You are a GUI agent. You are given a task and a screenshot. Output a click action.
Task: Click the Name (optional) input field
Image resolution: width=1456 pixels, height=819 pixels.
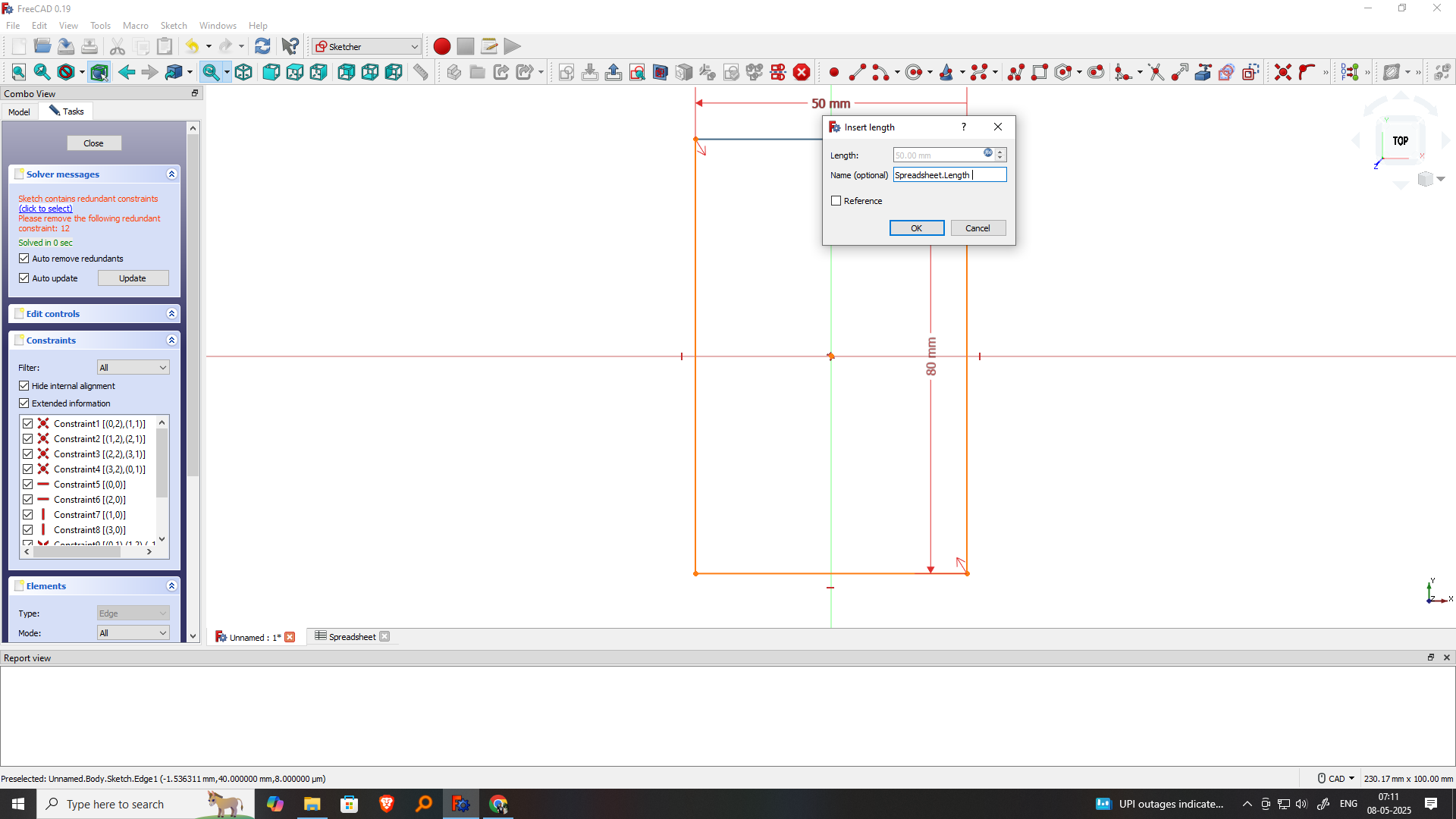point(949,175)
